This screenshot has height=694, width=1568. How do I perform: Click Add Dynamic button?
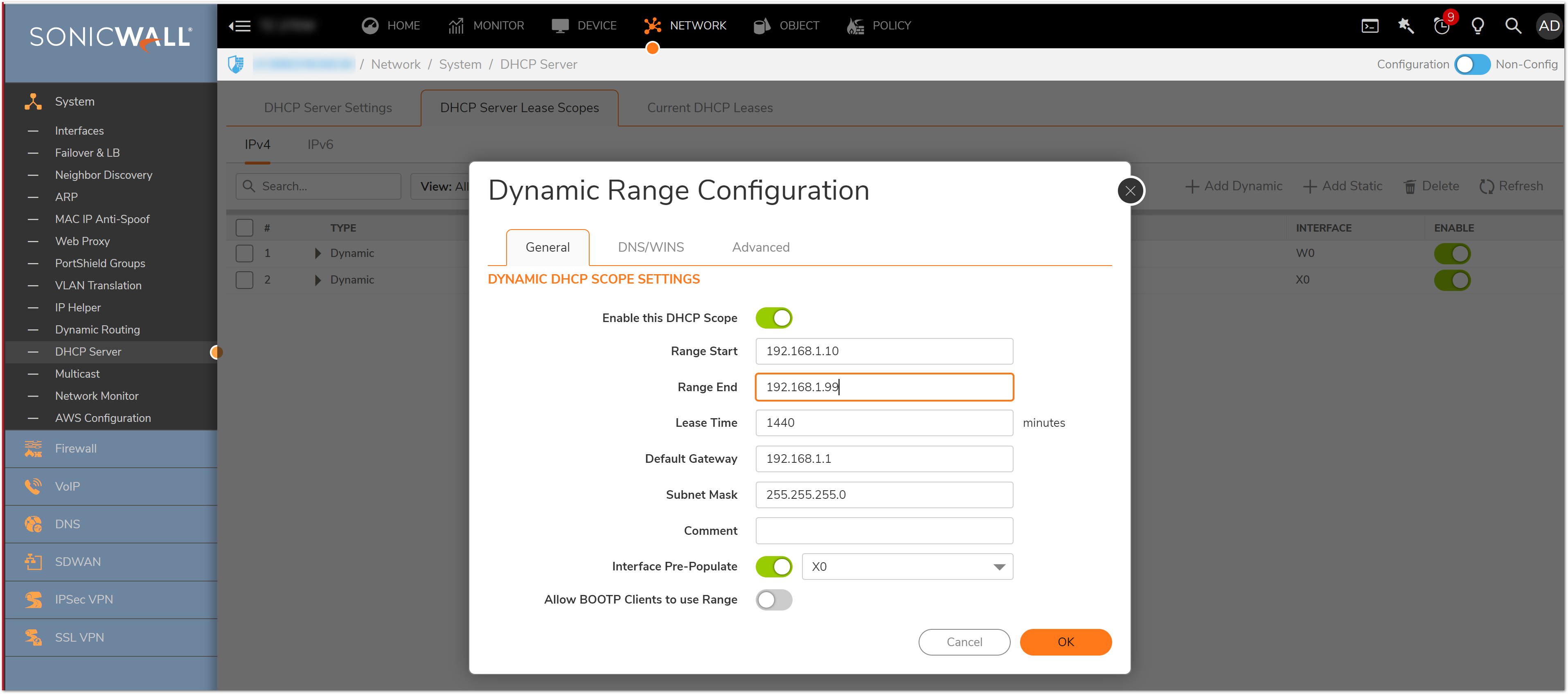[x=1233, y=186]
